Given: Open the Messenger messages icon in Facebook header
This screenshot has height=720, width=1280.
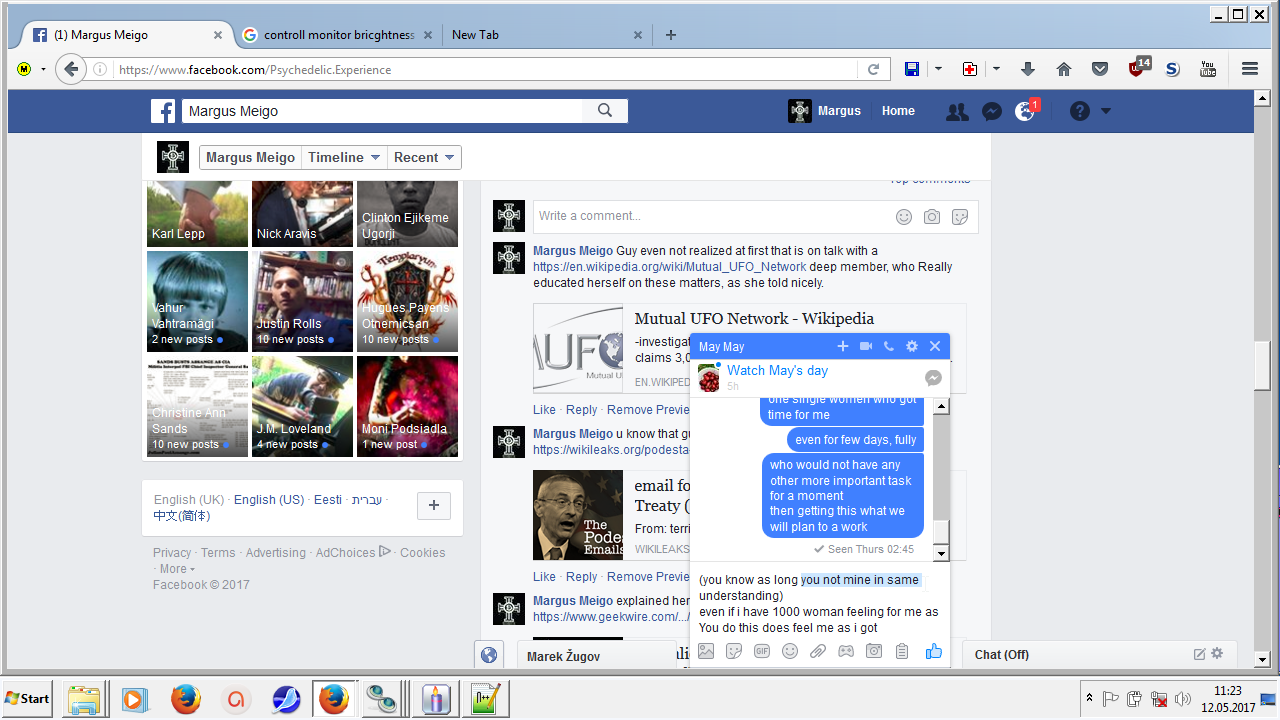Looking at the screenshot, I should pos(992,111).
